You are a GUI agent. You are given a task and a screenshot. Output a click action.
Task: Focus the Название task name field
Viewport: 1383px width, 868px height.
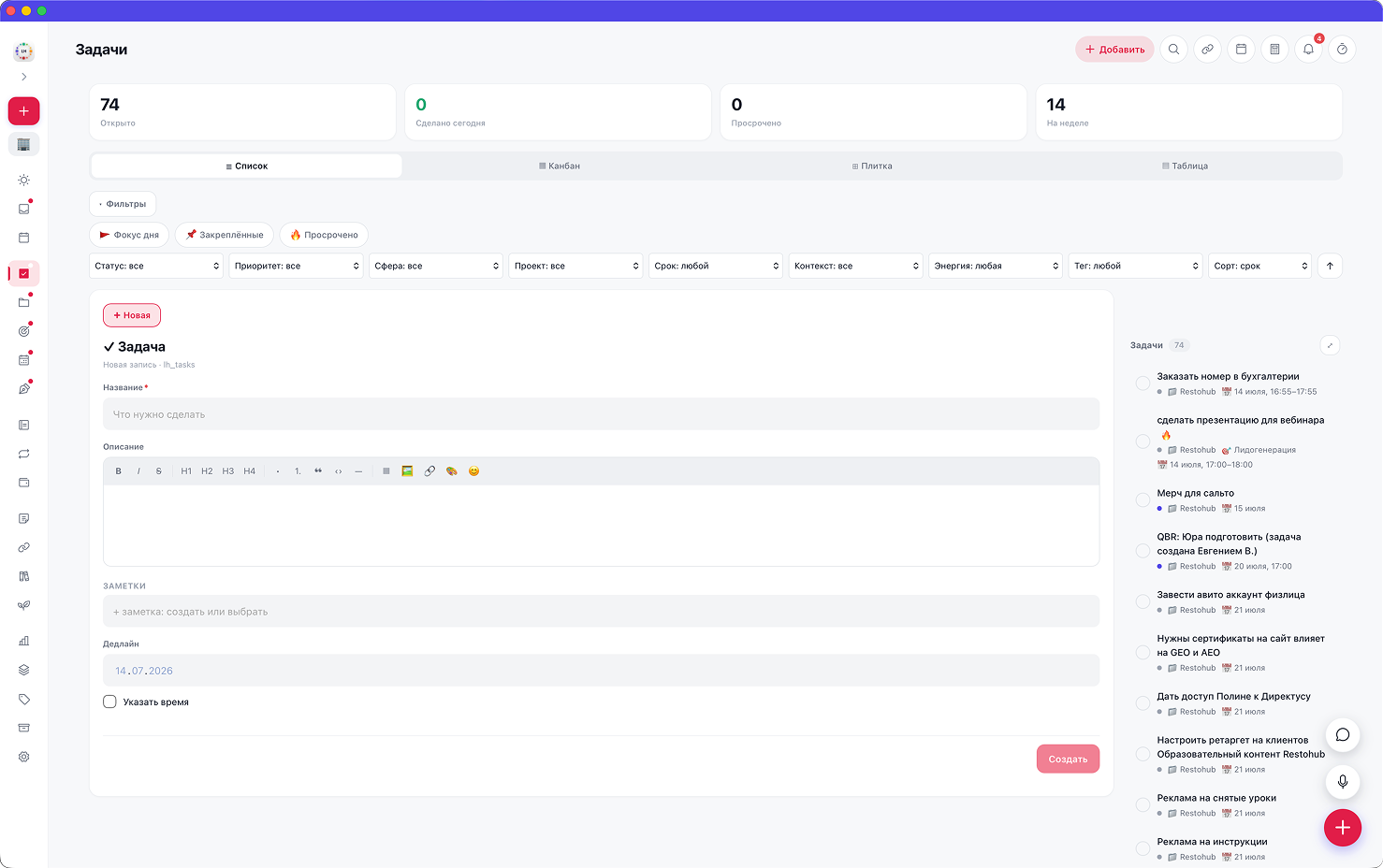[x=601, y=414]
